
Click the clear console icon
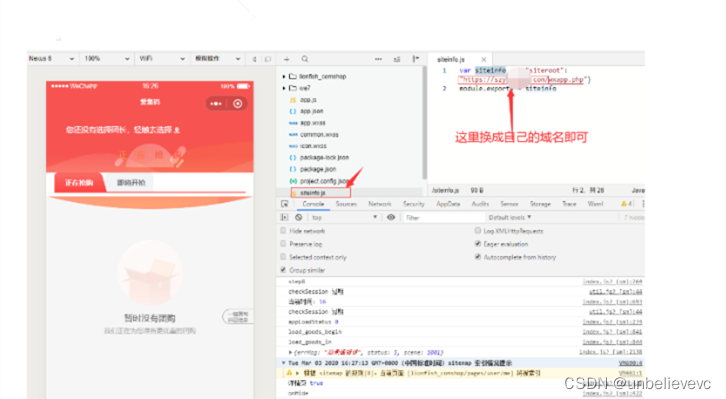(299, 217)
